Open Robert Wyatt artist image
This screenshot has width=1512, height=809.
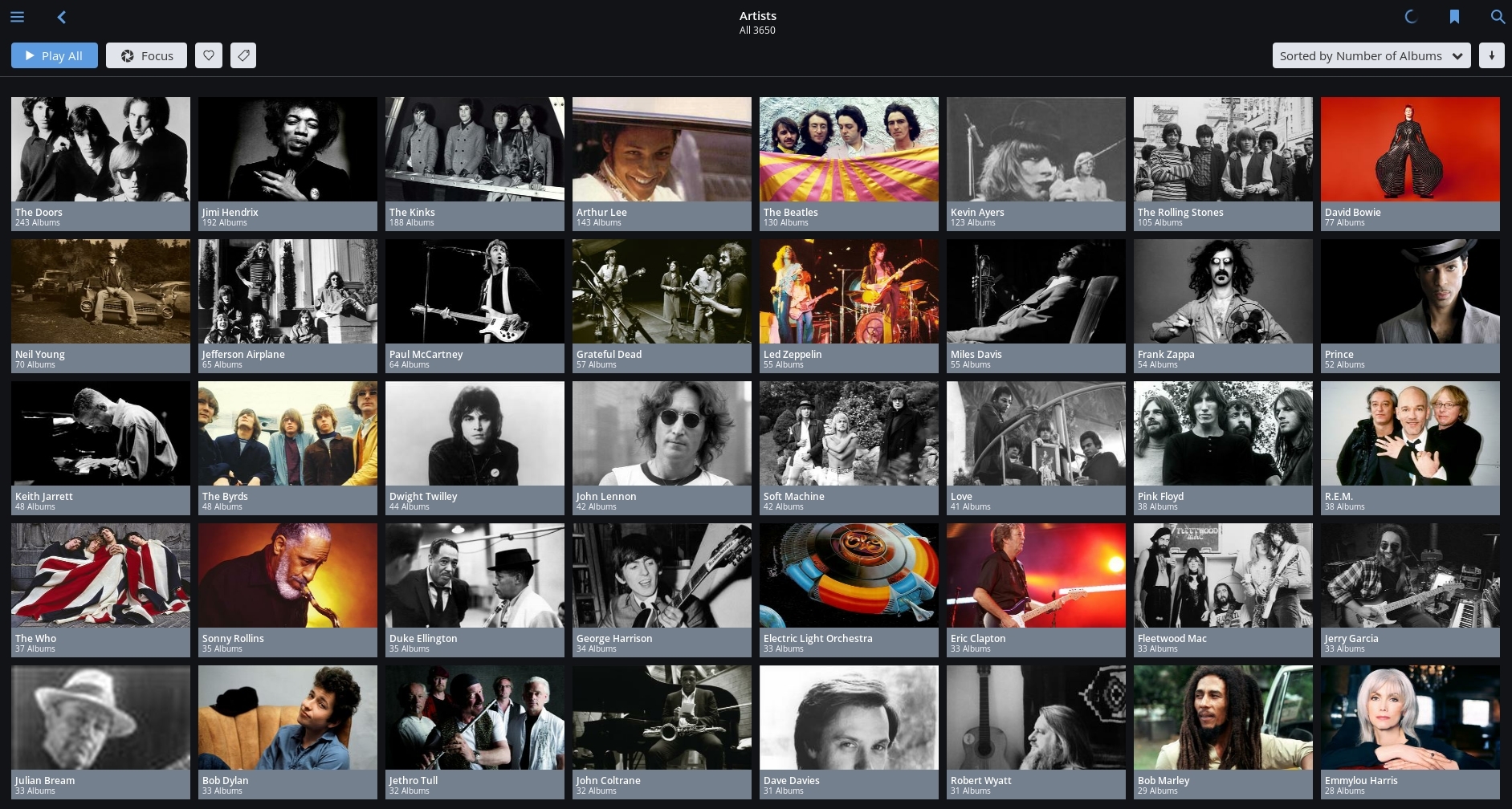pos(1036,718)
